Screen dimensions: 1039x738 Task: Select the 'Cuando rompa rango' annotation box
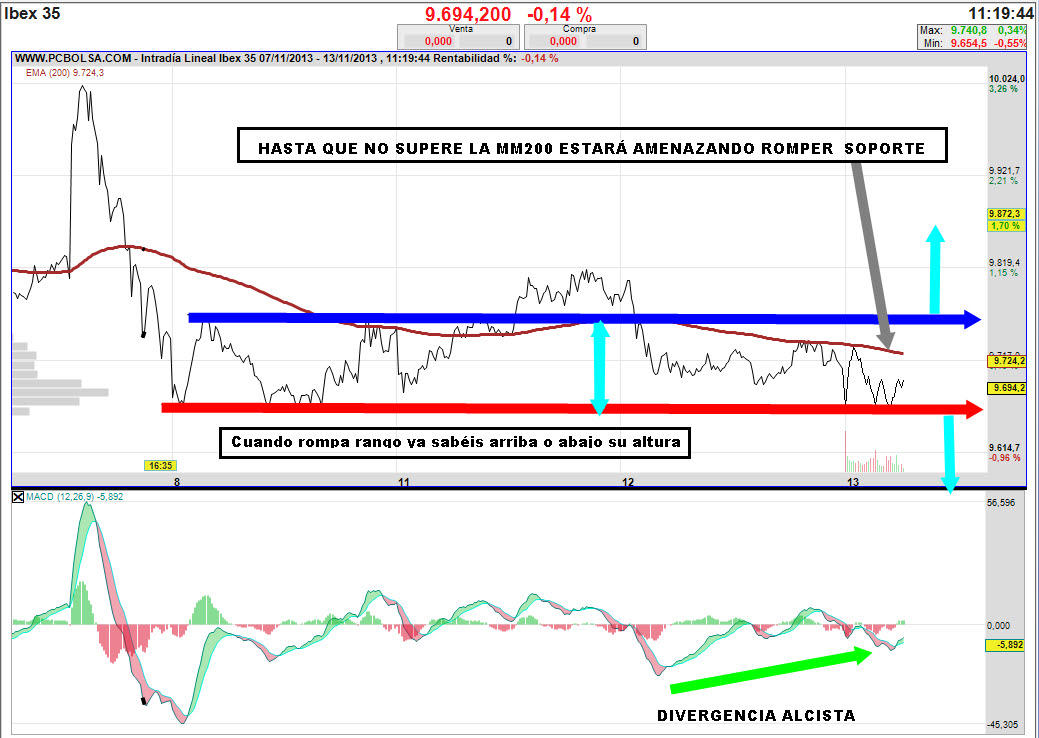pos(455,442)
